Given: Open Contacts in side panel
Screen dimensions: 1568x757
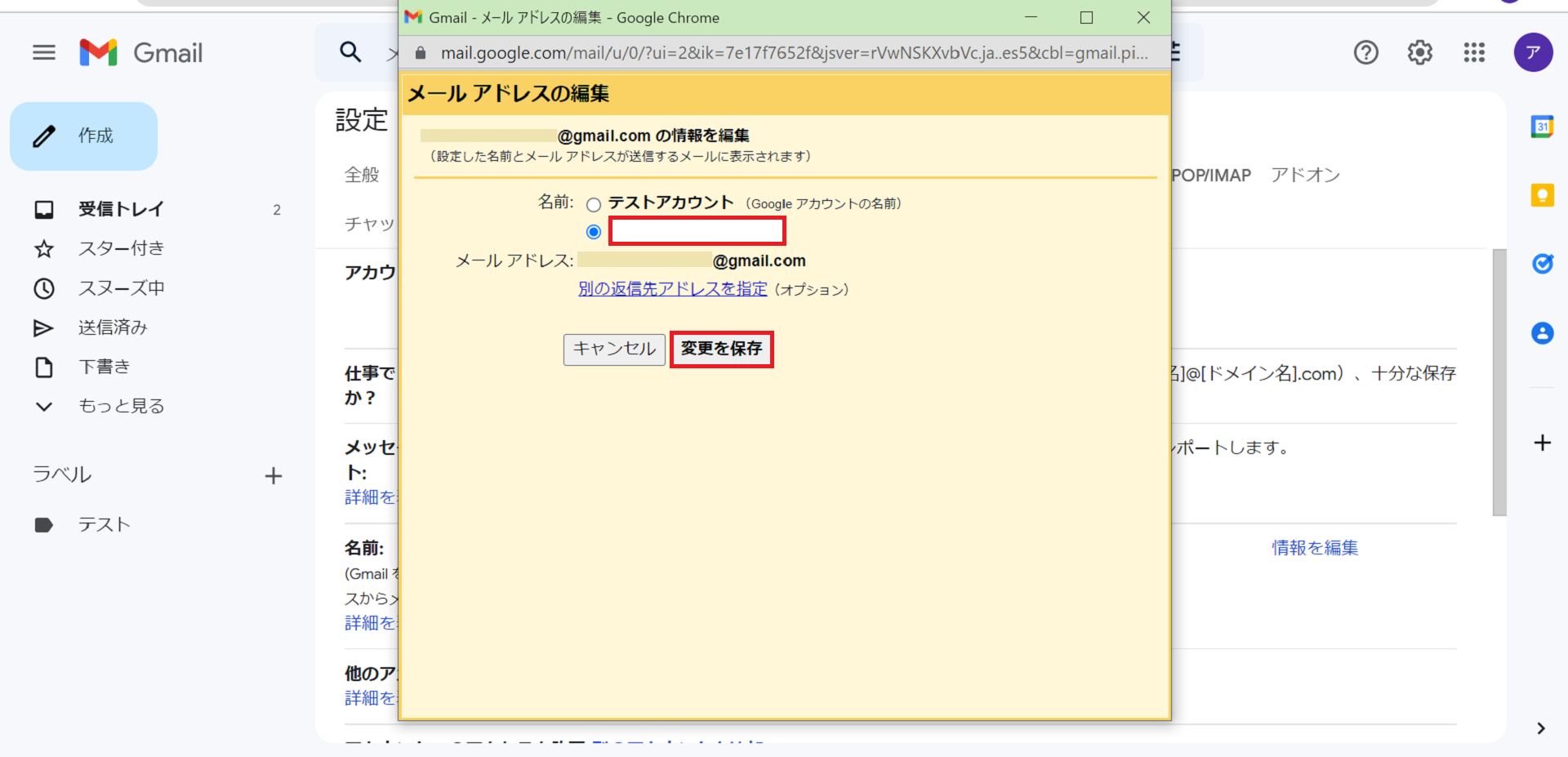Looking at the screenshot, I should point(1542,333).
